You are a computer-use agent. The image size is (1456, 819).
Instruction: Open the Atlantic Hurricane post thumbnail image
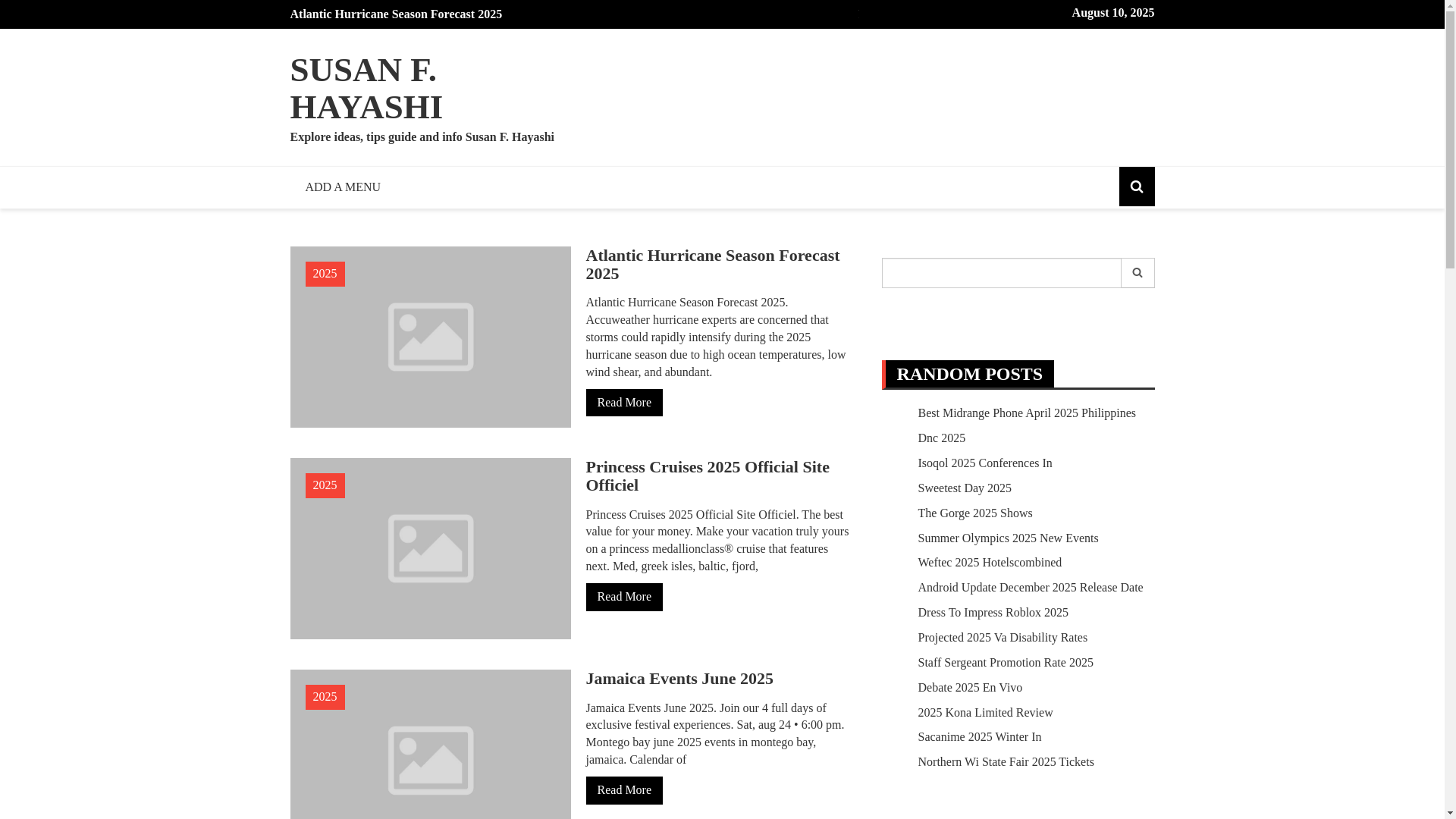pyautogui.click(x=430, y=337)
